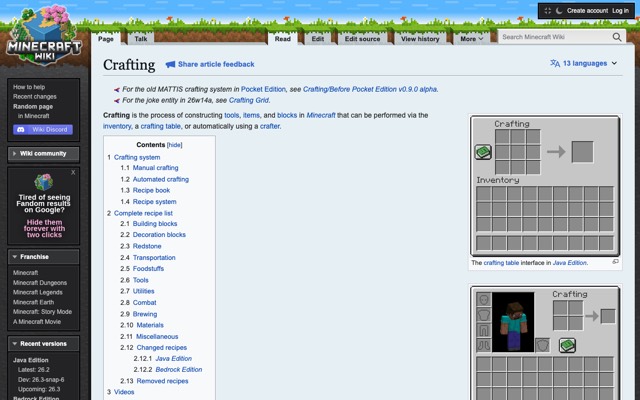Select the Read tab

(x=282, y=39)
